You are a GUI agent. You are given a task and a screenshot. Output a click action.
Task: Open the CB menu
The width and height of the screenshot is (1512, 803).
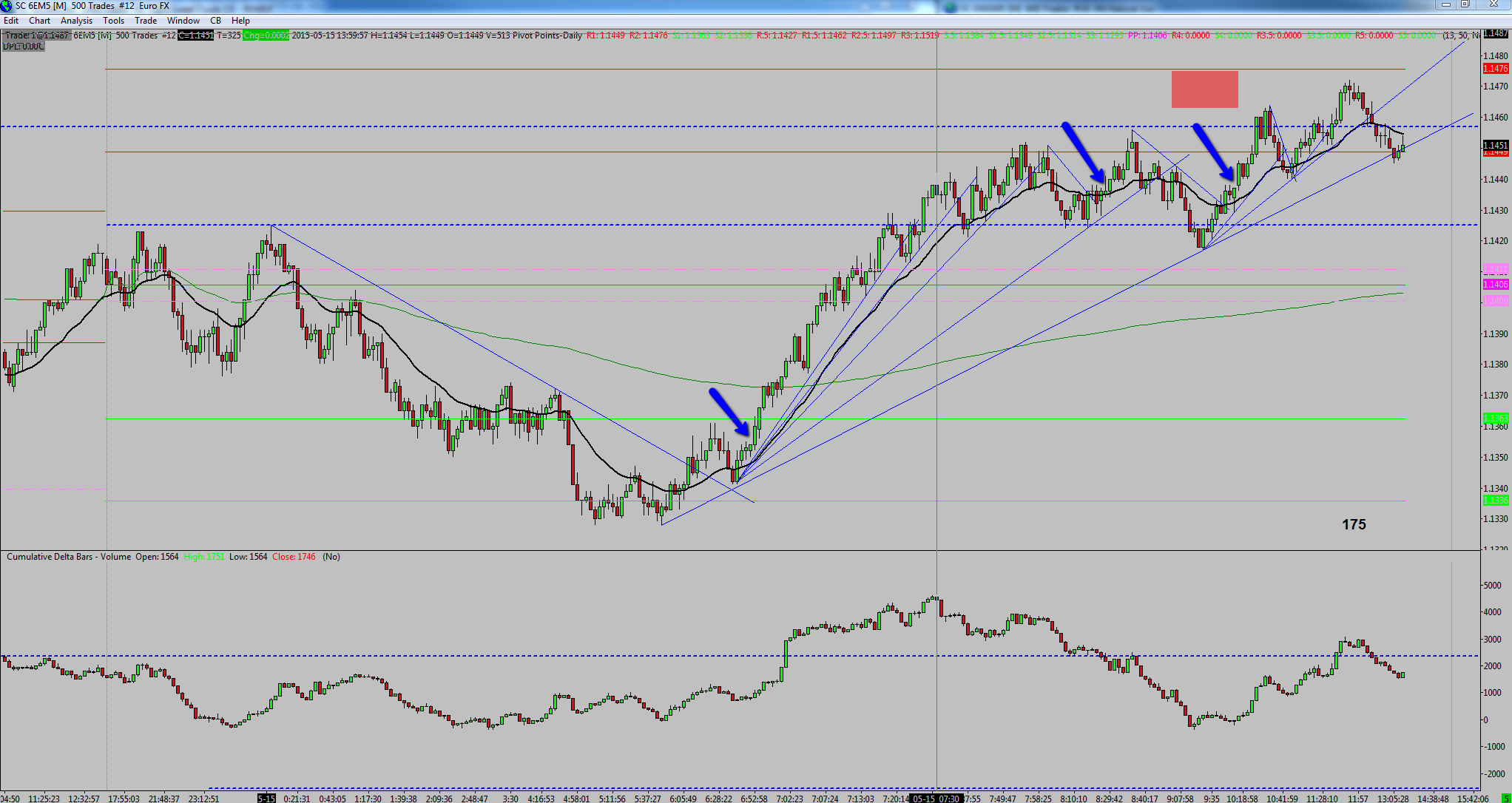click(216, 21)
